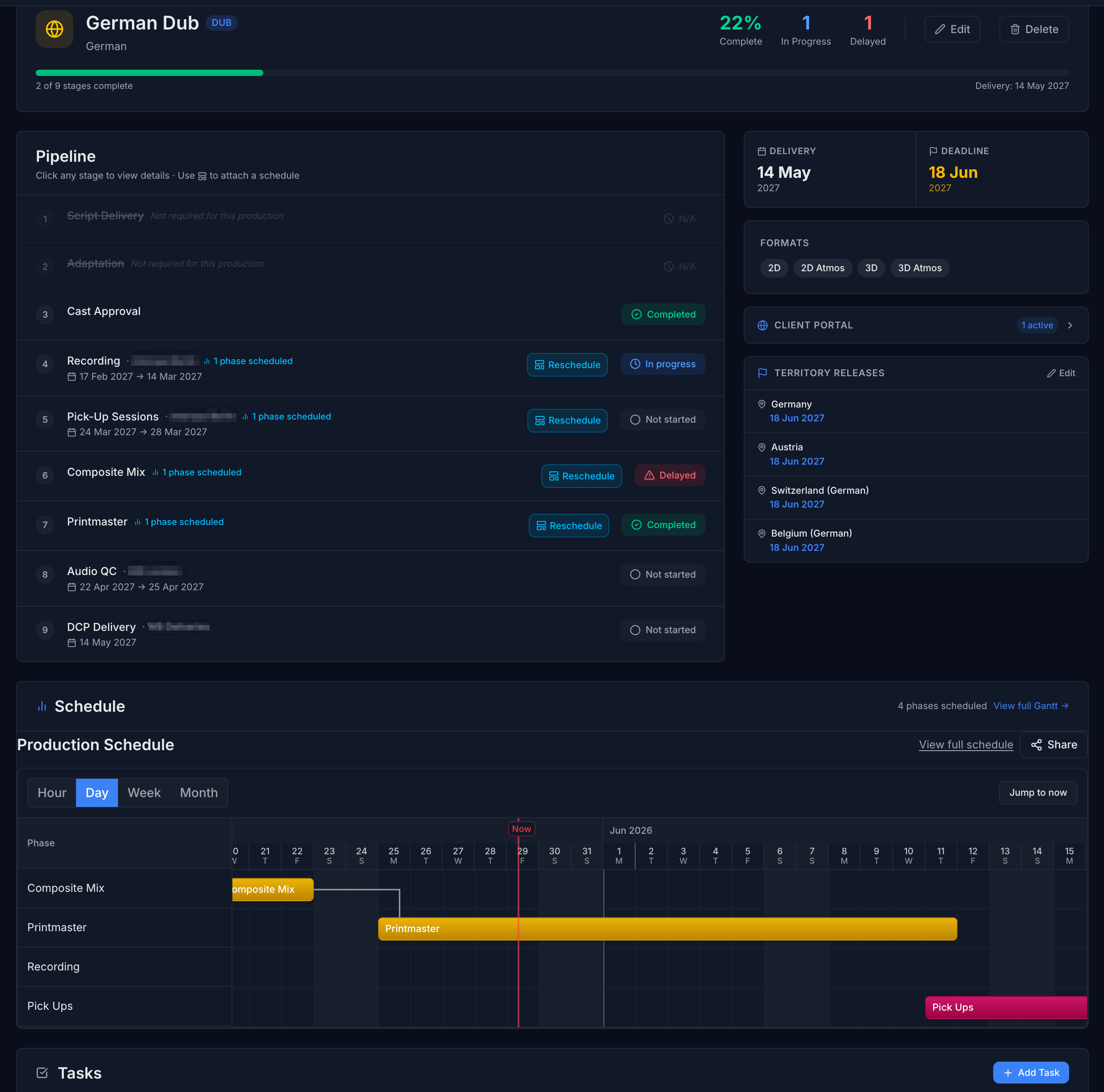Click the N/A icon for Script Delivery
This screenshot has width=1104, height=1092.
[668, 219]
